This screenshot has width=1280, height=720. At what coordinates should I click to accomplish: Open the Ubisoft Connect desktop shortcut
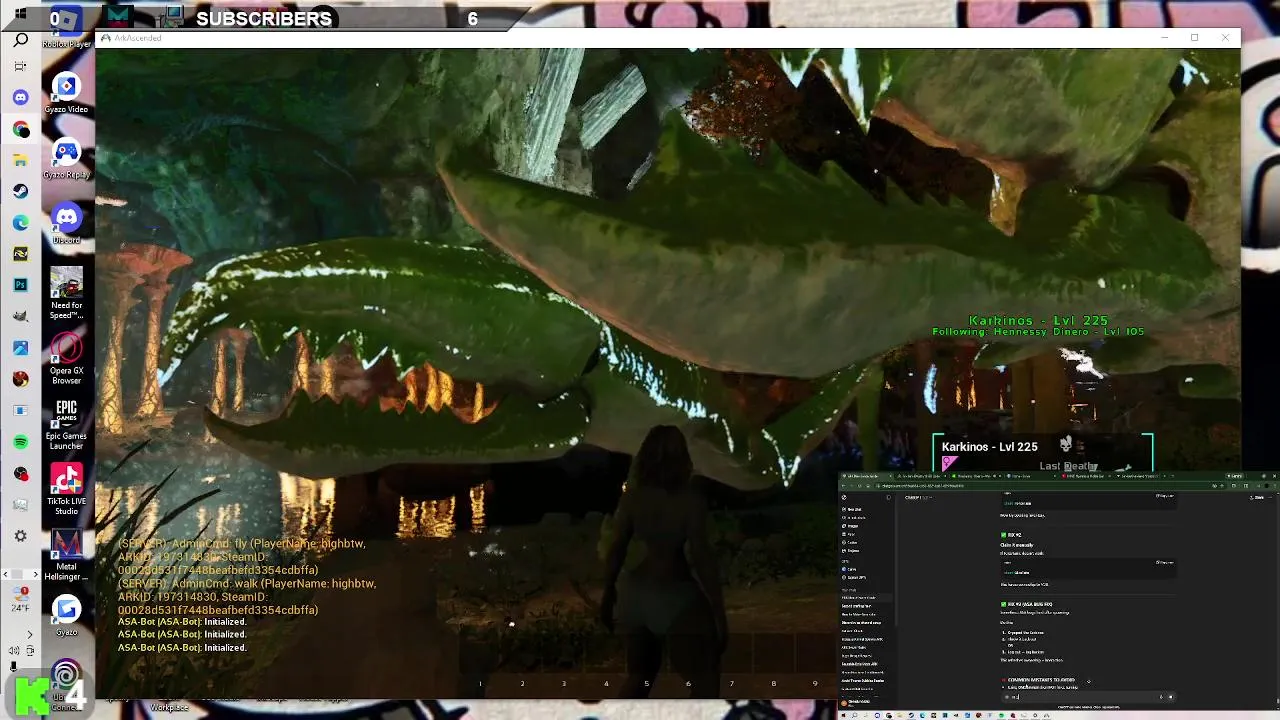[66, 685]
